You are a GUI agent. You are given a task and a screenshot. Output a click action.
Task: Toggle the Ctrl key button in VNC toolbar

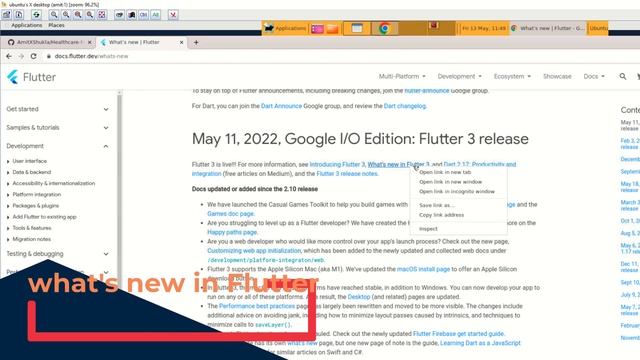[x=143, y=15]
